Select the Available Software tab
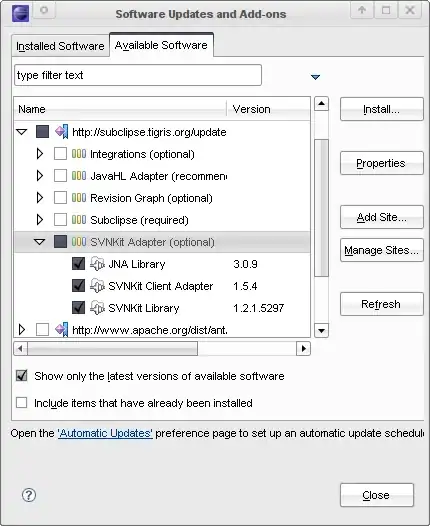 161,45
